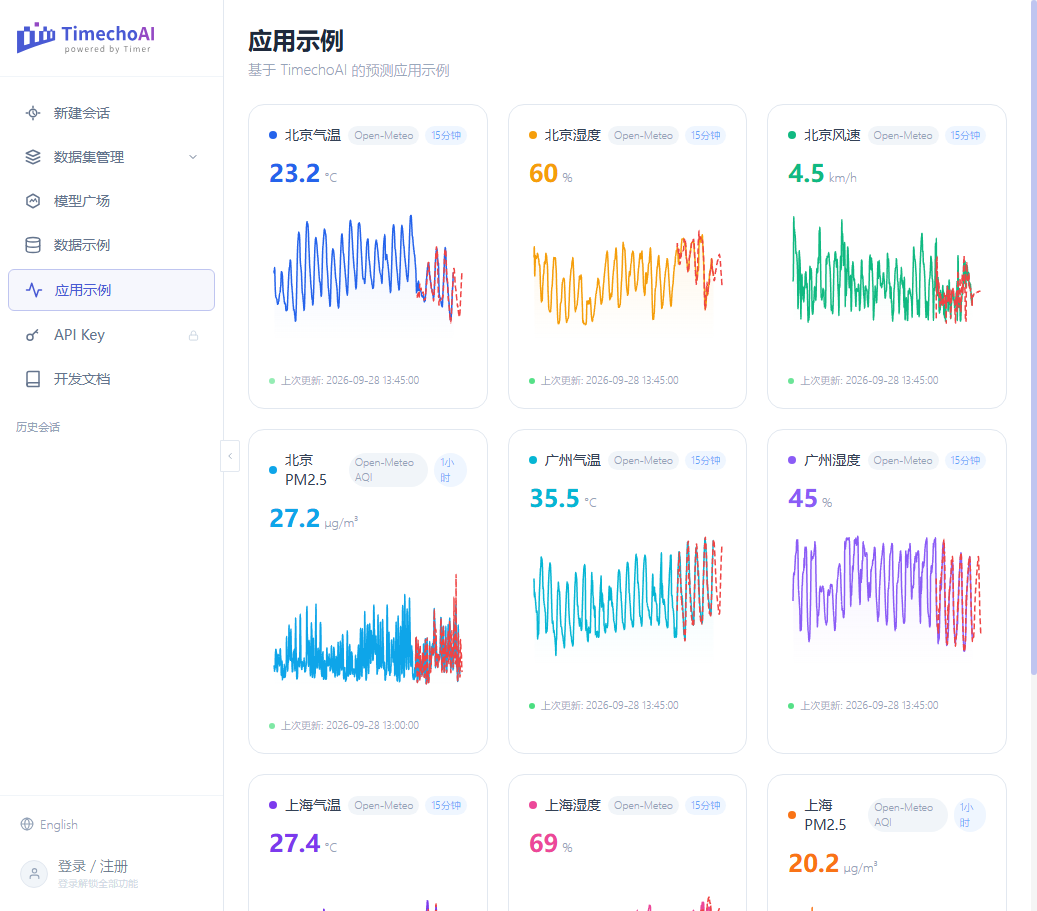Click the 45 % humidity value
This screenshot has height=911, width=1037.
[x=810, y=498]
